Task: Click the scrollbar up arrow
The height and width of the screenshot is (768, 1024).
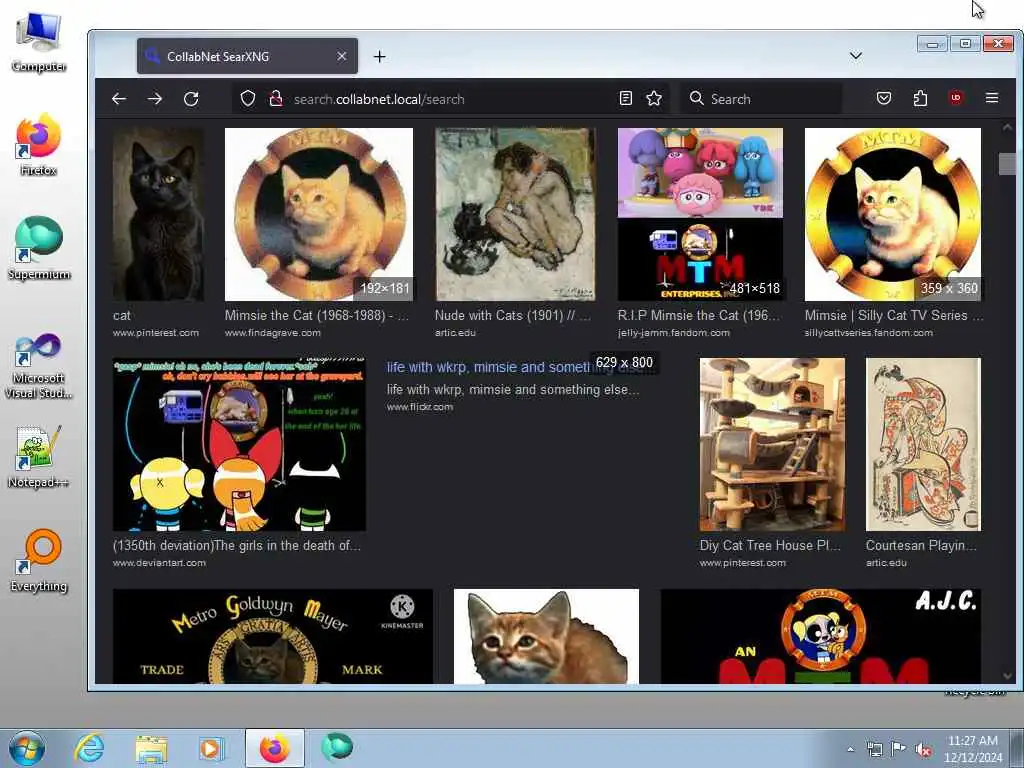Action: pos(1007,127)
